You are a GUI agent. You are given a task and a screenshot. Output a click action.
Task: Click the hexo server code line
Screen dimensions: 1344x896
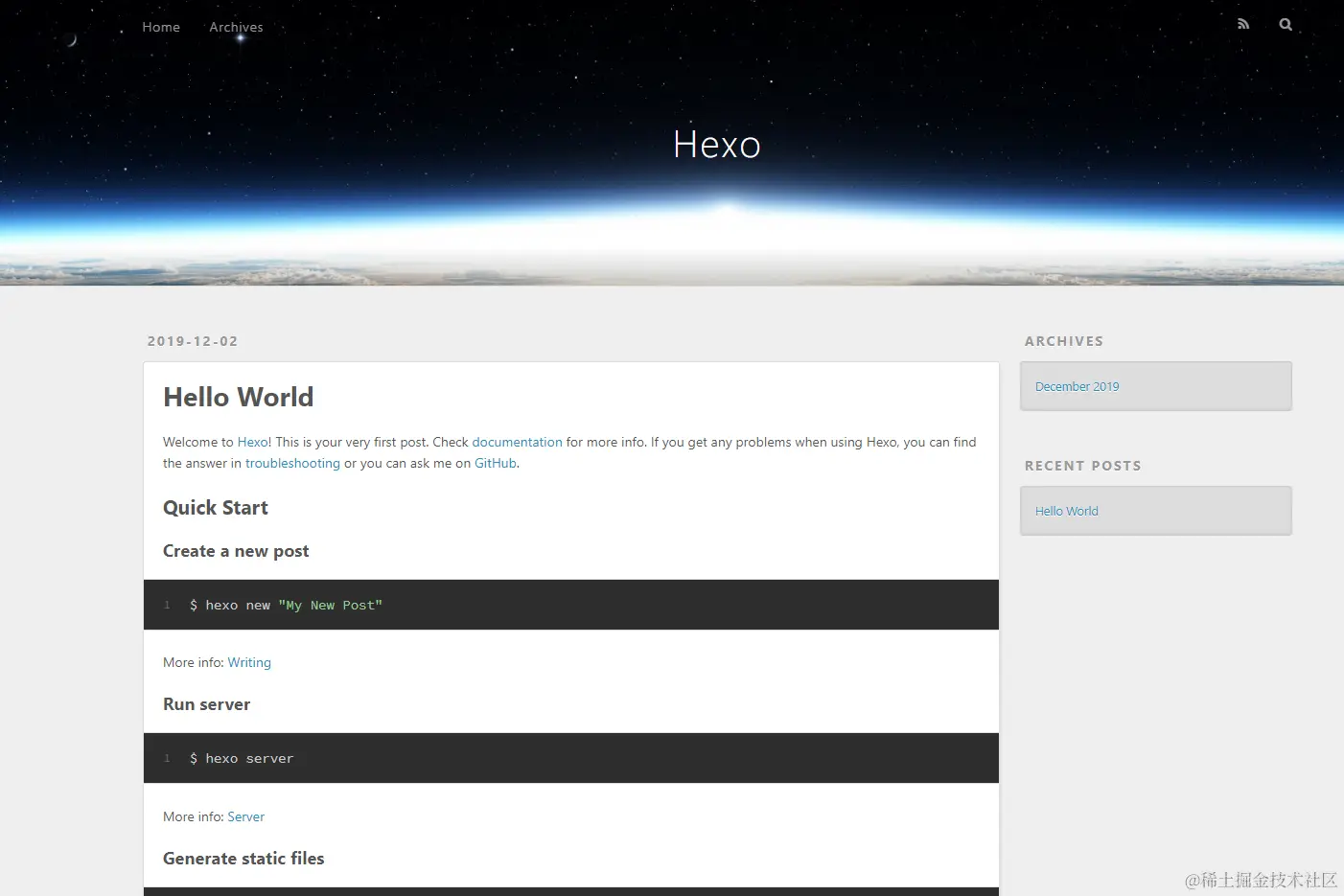[242, 758]
